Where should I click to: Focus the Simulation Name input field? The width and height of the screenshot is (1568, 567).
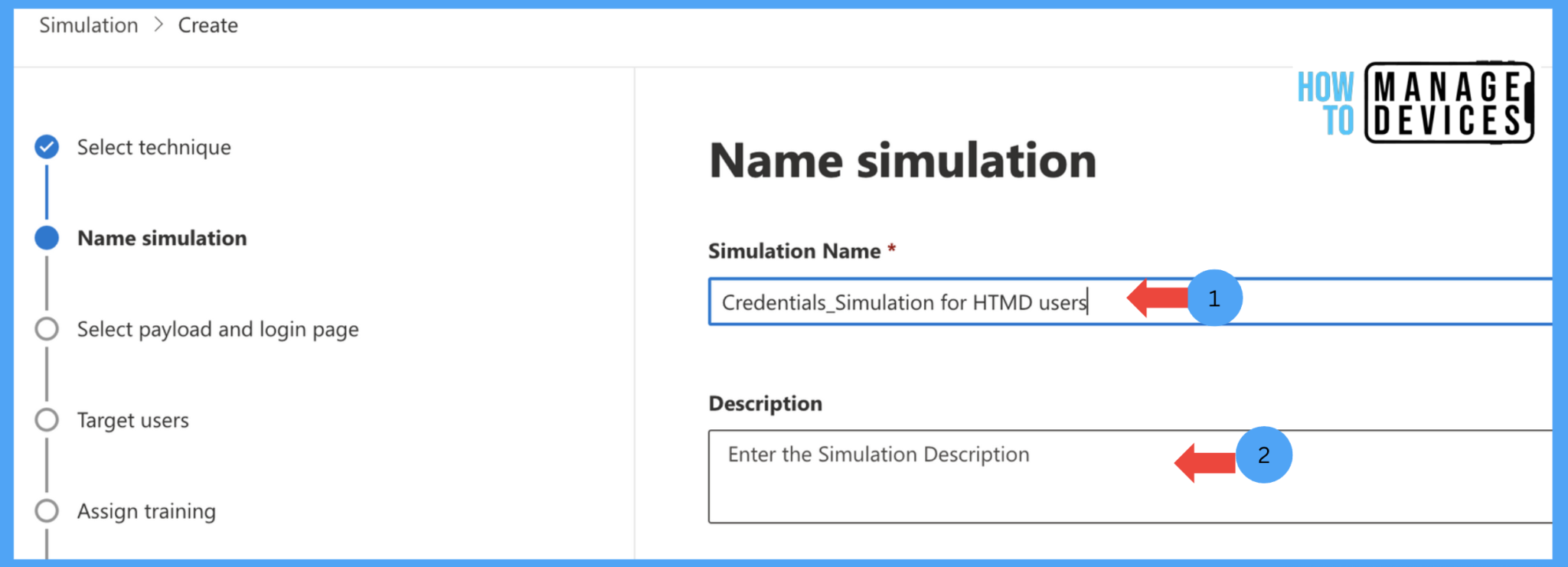[1130, 302]
